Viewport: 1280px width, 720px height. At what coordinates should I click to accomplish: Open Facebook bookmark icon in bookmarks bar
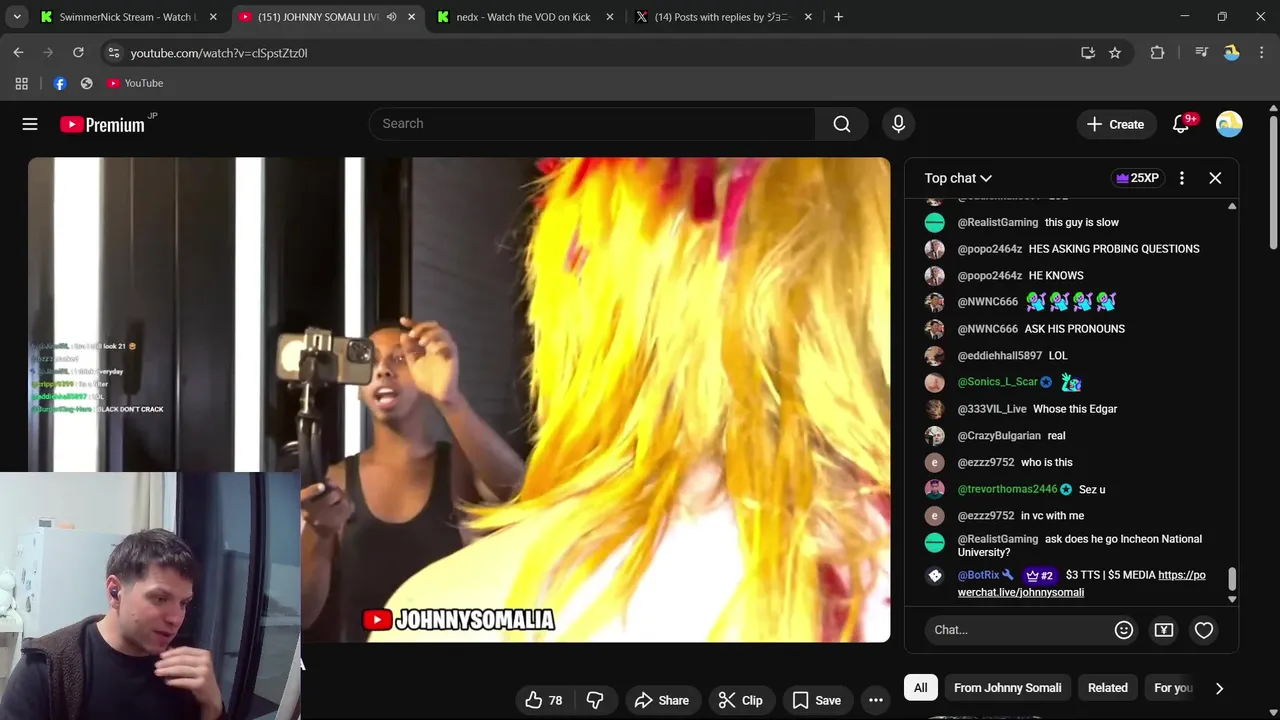pos(60,83)
